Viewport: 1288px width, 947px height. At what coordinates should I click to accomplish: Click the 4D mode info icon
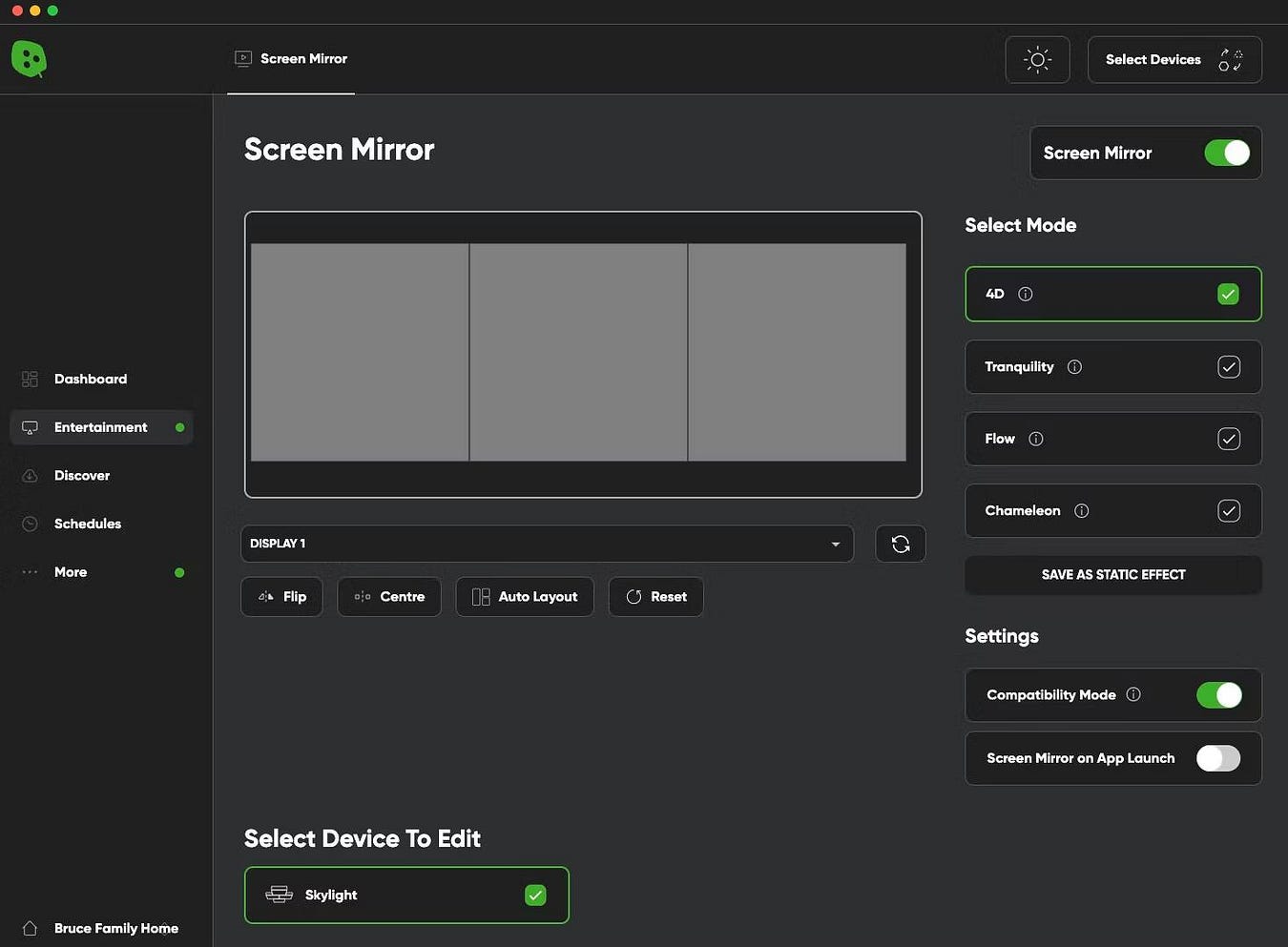pyautogui.click(x=1026, y=294)
